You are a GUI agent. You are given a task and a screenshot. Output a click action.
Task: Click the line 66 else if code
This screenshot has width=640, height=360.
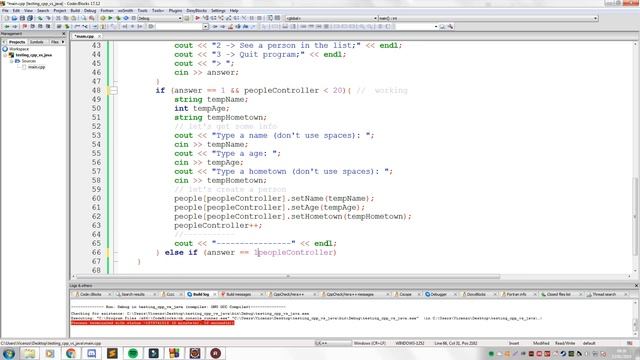pos(247,253)
